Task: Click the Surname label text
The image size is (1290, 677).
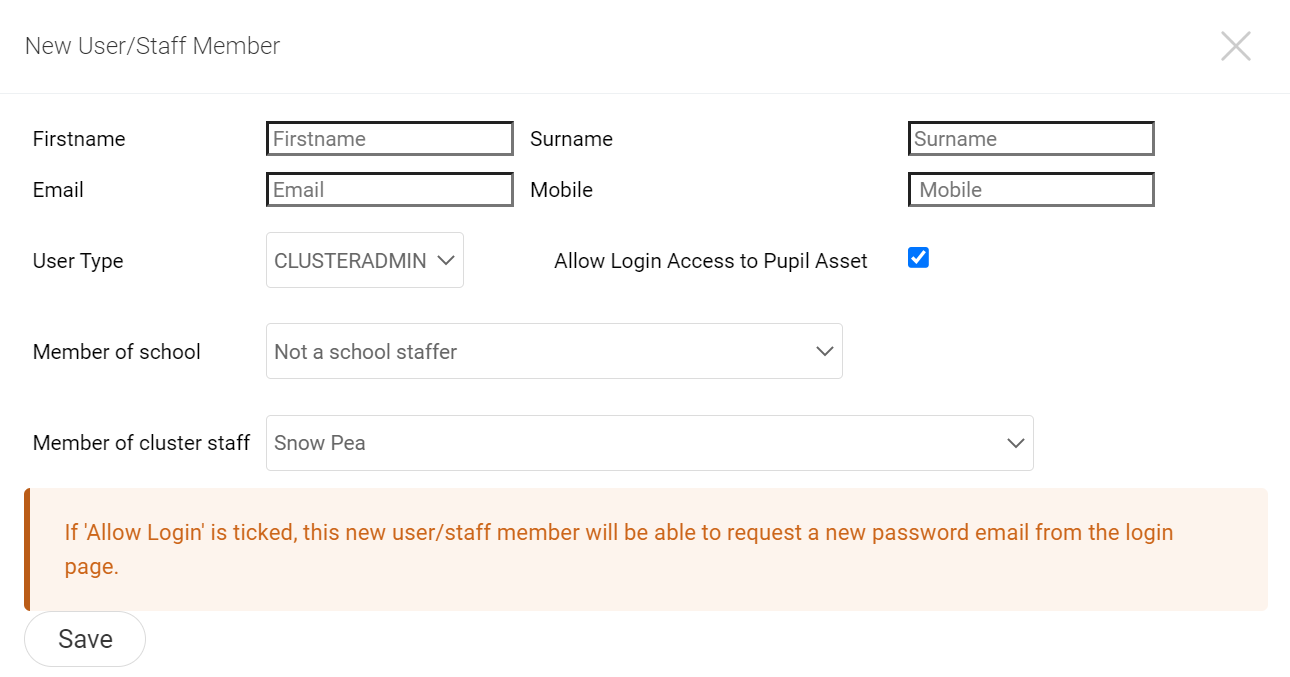Action: [571, 139]
